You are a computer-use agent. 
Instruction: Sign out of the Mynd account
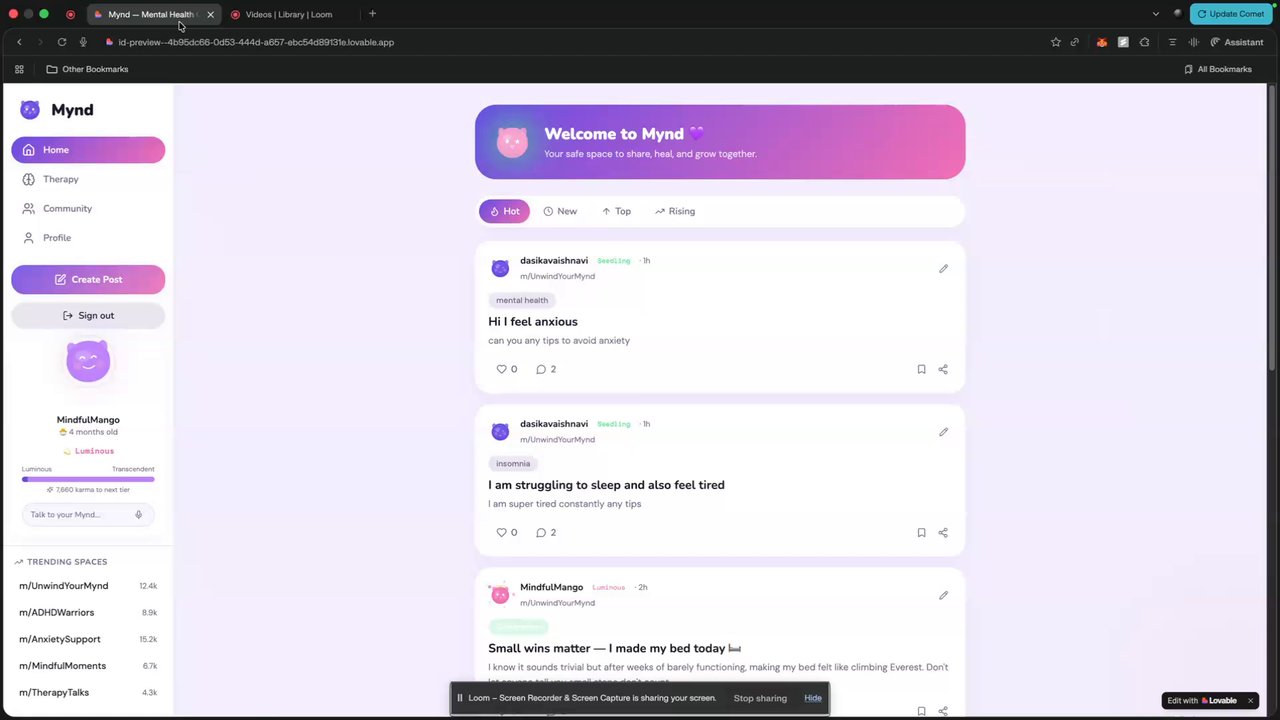point(88,315)
